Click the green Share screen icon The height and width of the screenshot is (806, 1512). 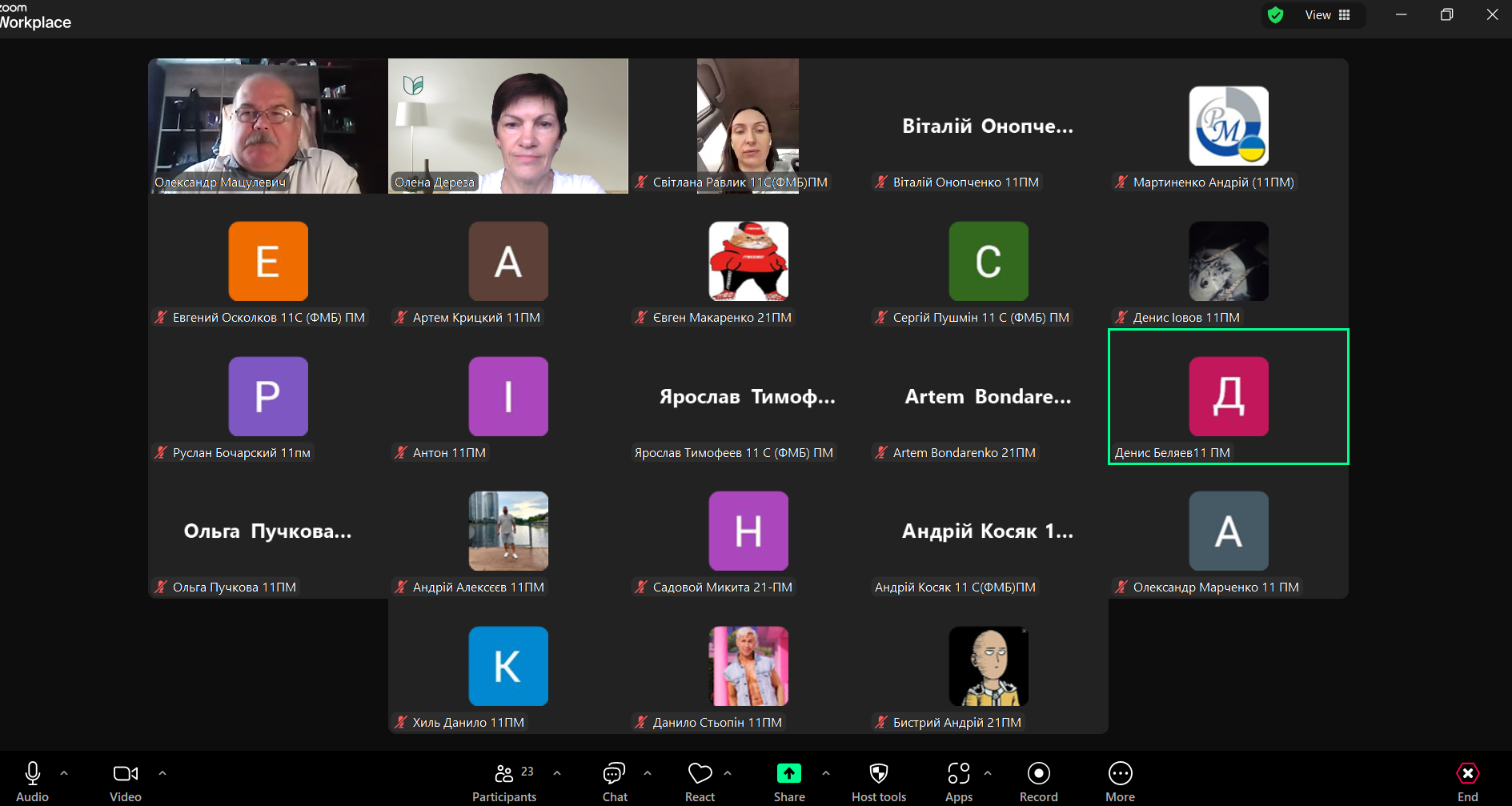click(x=789, y=773)
